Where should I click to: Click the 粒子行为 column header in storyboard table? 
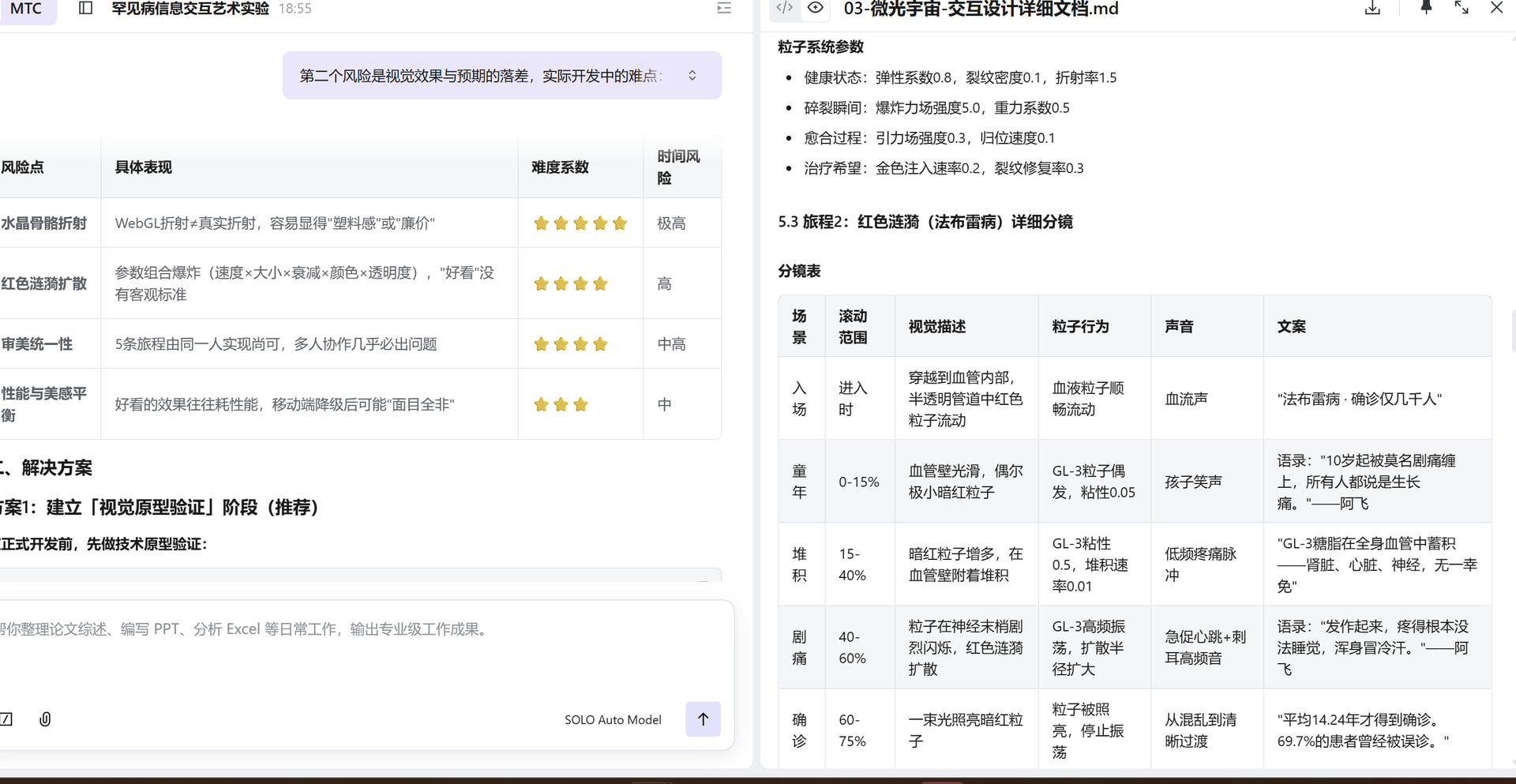pos(1080,327)
